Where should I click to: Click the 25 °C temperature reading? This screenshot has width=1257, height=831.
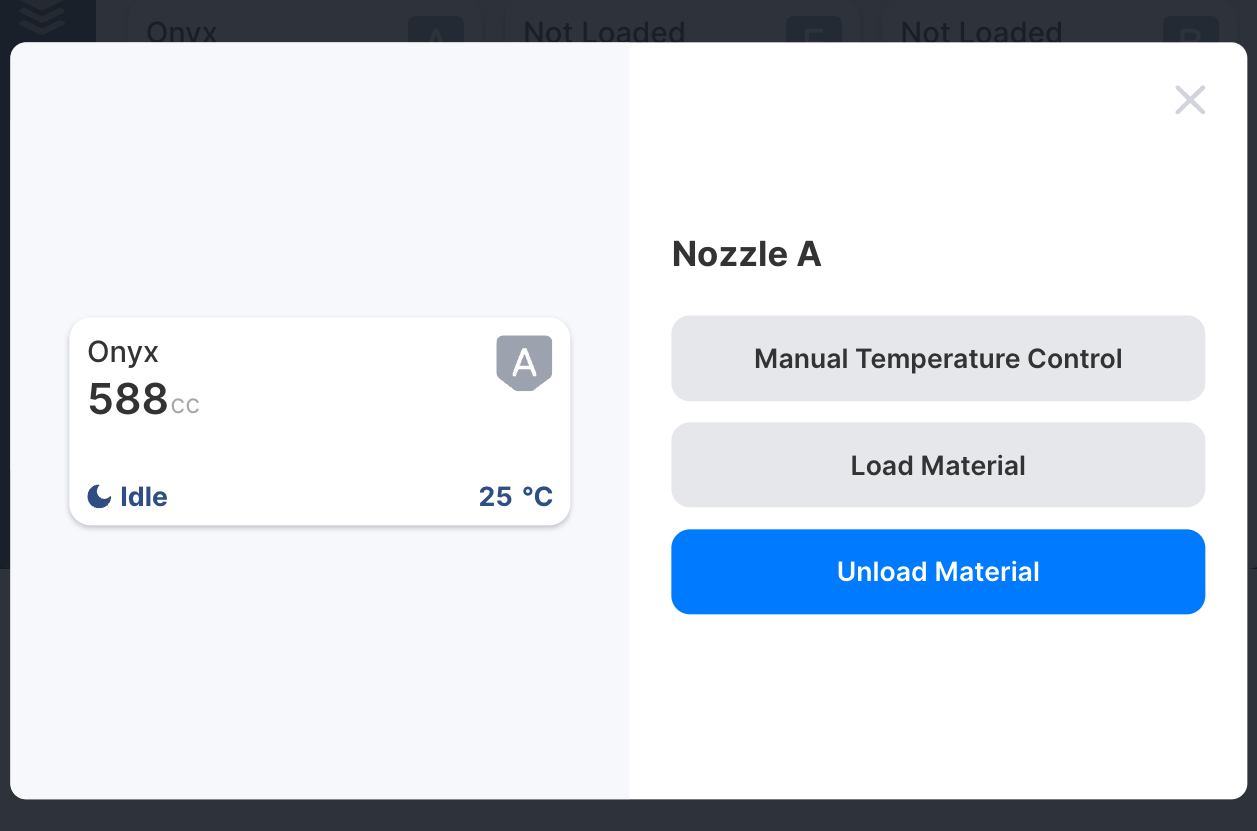516,496
